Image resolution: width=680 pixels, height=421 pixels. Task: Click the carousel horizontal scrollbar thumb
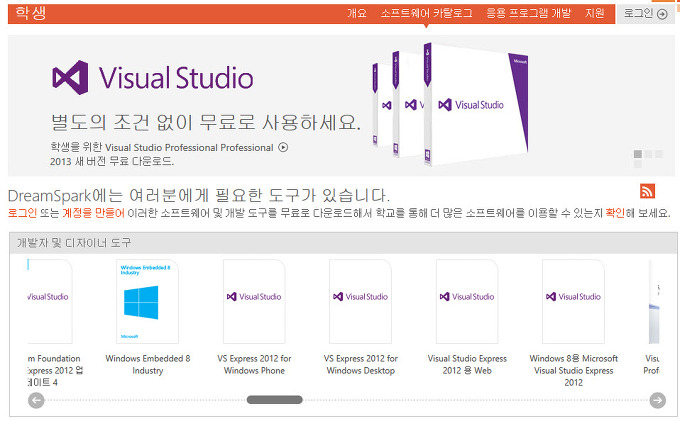pos(274,400)
